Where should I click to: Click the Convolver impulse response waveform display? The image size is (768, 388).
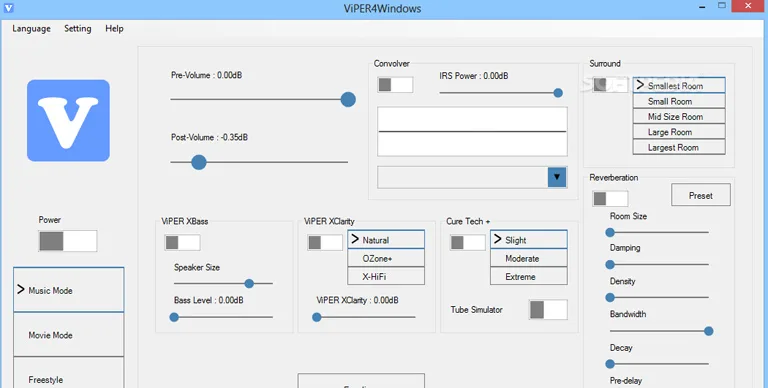coord(472,131)
